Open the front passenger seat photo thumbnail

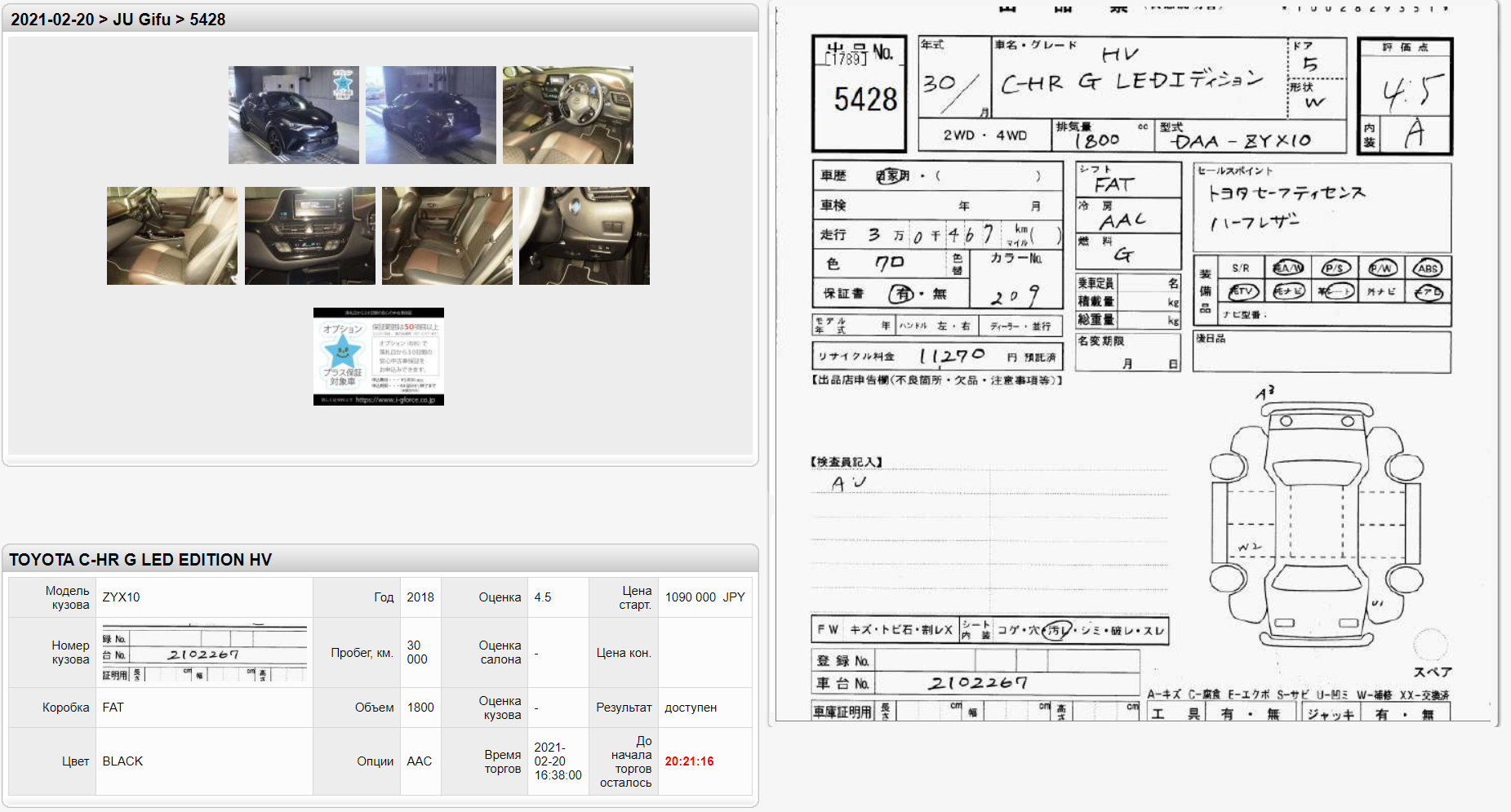(172, 236)
